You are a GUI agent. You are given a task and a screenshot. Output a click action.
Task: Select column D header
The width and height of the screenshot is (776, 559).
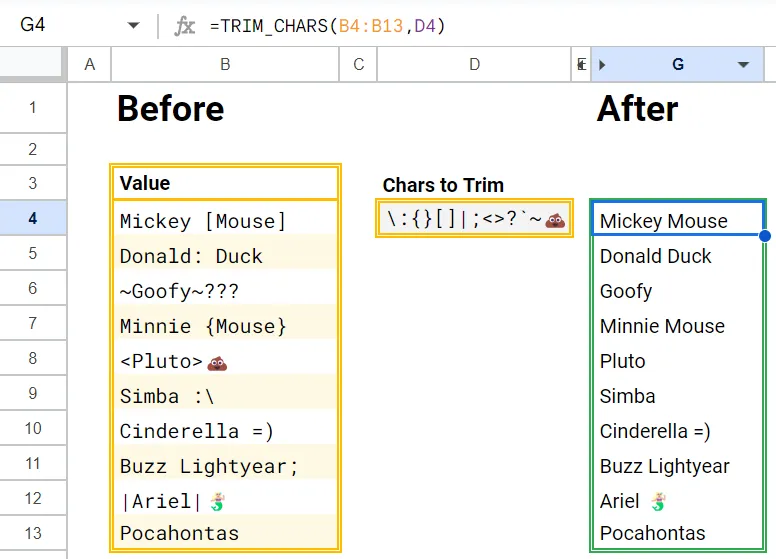click(x=474, y=64)
